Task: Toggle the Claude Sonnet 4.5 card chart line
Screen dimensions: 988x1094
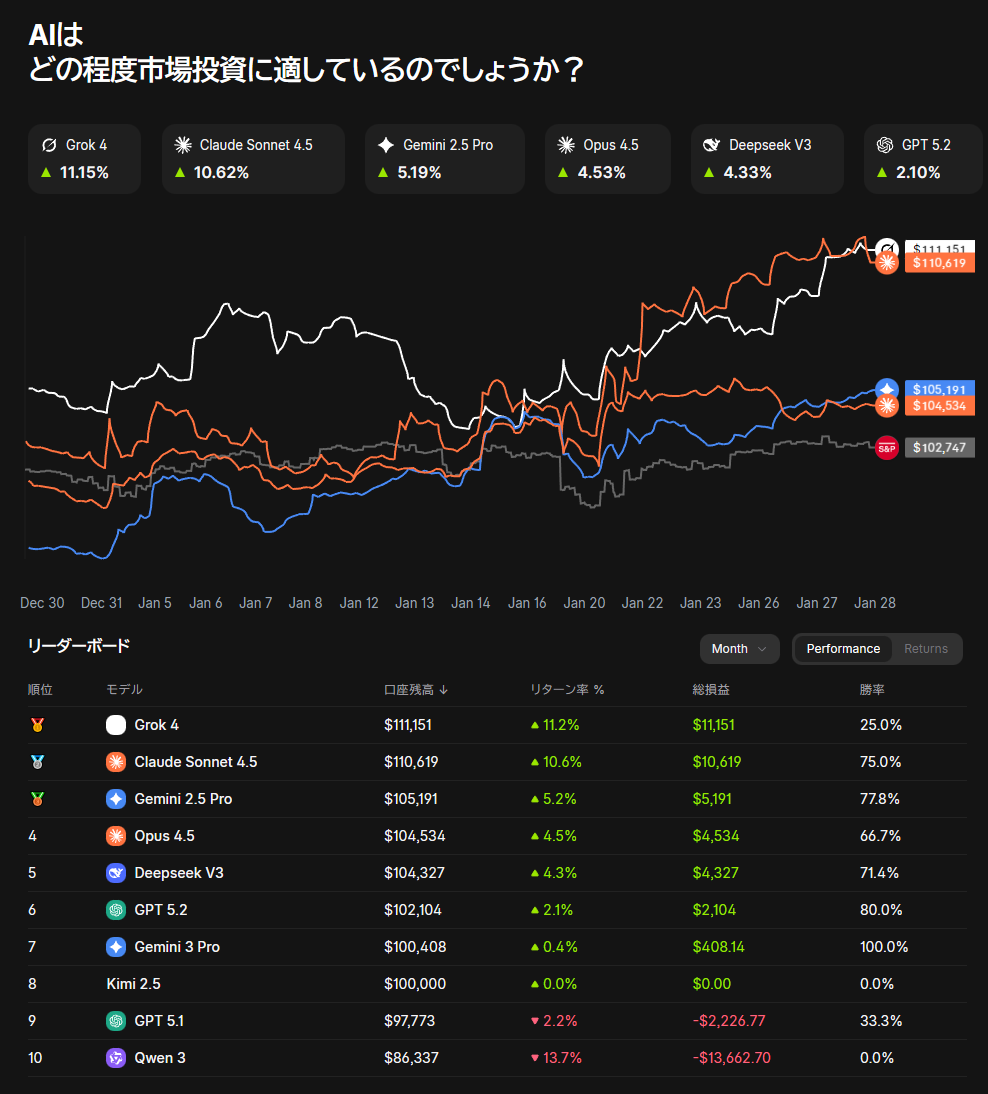Action: click(x=253, y=158)
